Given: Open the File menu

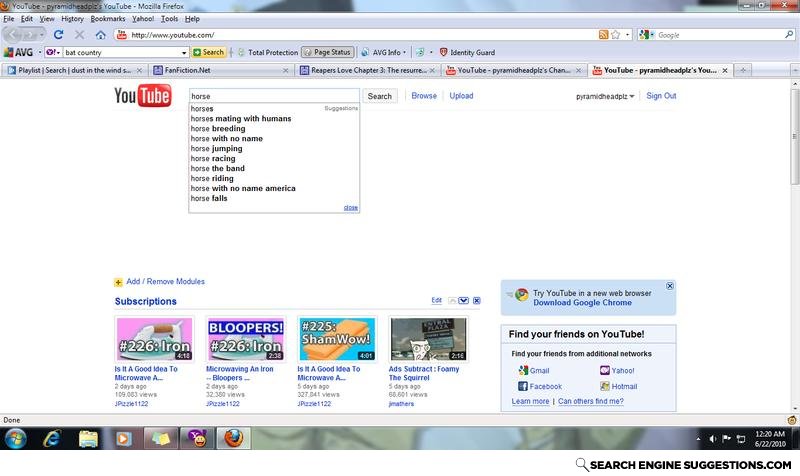Looking at the screenshot, I should click(9, 19).
